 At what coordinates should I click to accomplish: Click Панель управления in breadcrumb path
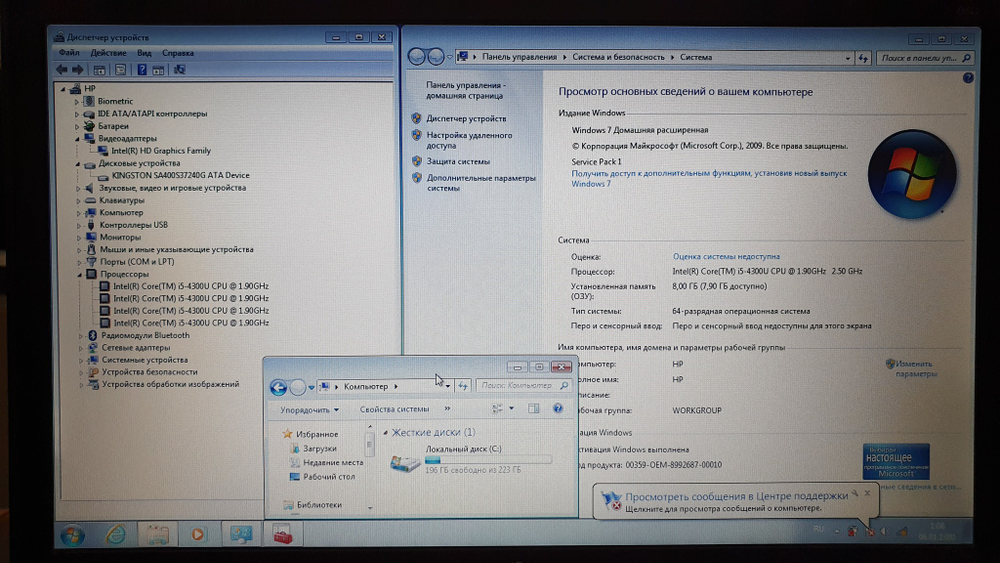point(519,57)
